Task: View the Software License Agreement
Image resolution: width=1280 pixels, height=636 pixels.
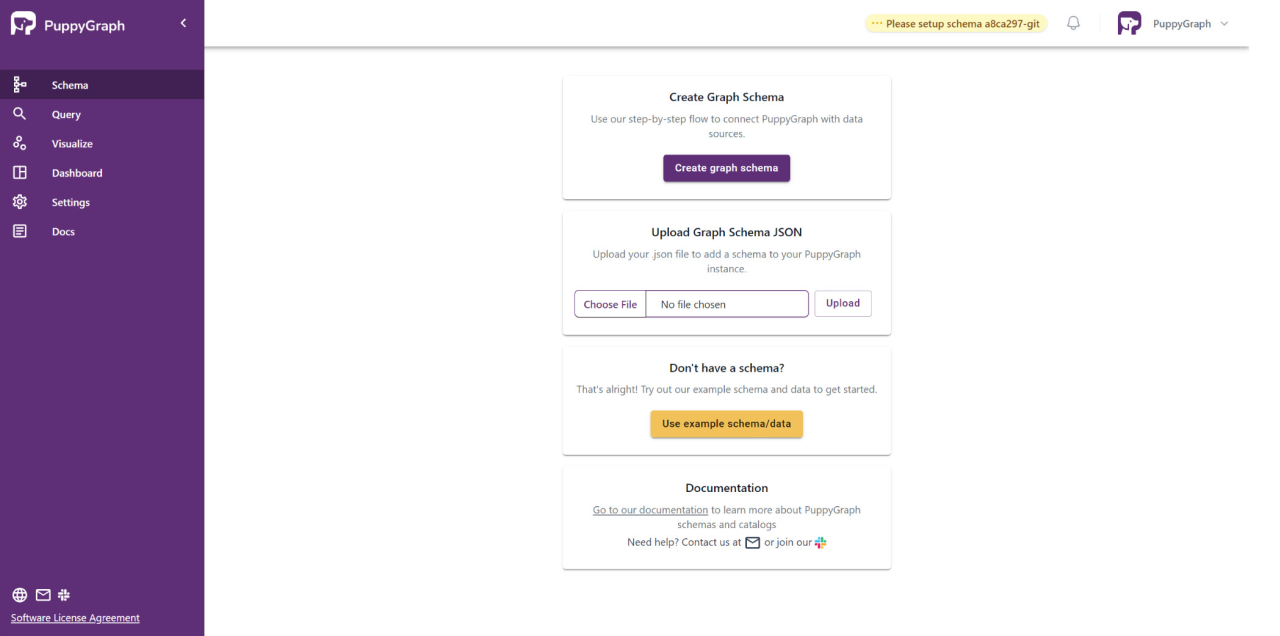Action: 75,618
